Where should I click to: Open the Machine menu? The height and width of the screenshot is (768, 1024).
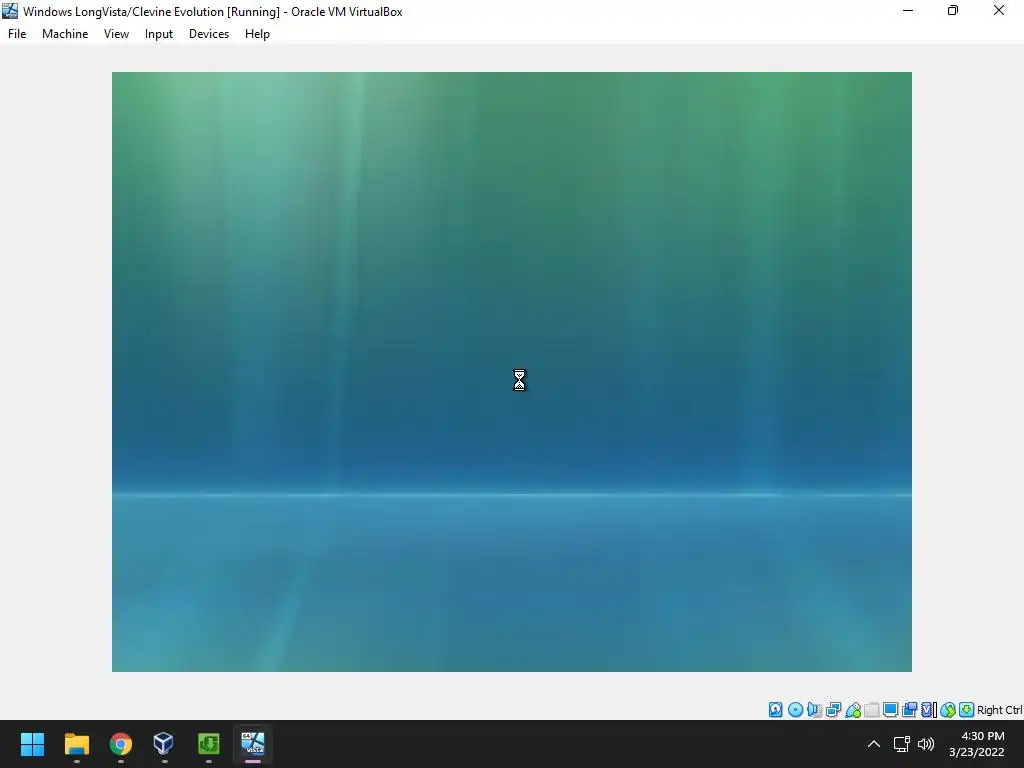click(x=65, y=34)
